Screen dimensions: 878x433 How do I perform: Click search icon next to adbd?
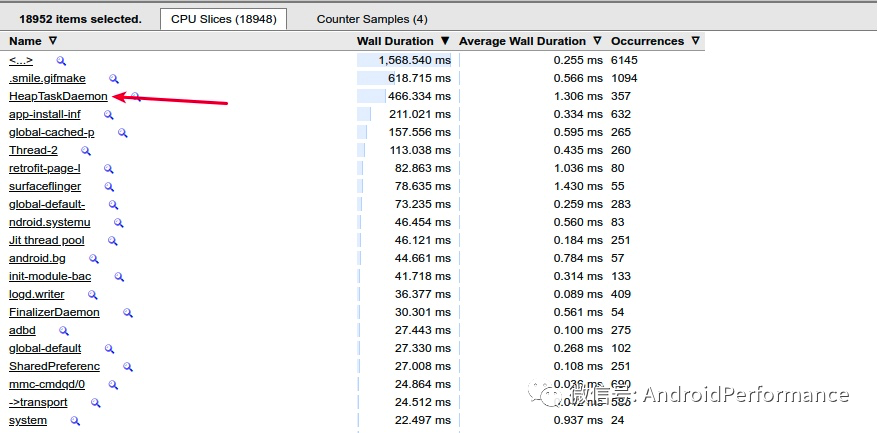point(64,331)
